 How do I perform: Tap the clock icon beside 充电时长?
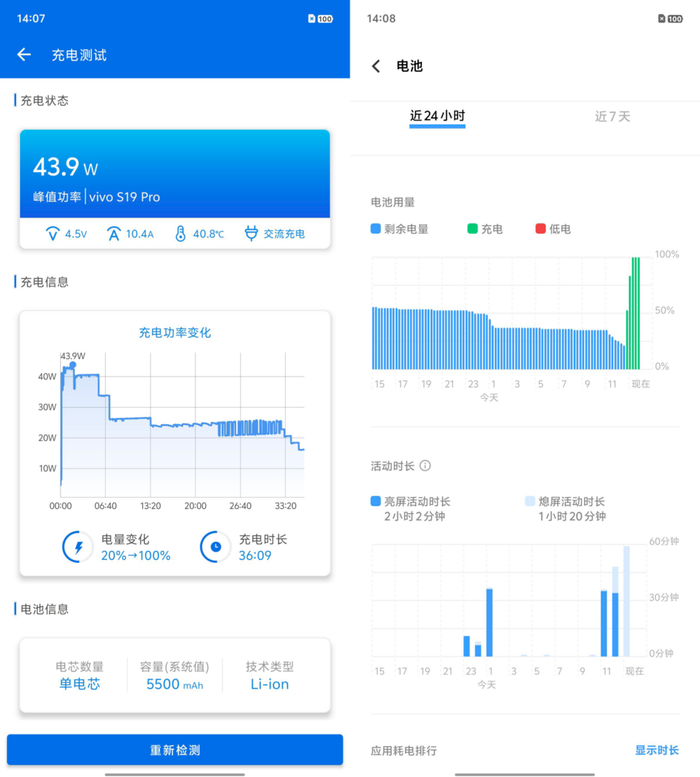pyautogui.click(x=215, y=547)
